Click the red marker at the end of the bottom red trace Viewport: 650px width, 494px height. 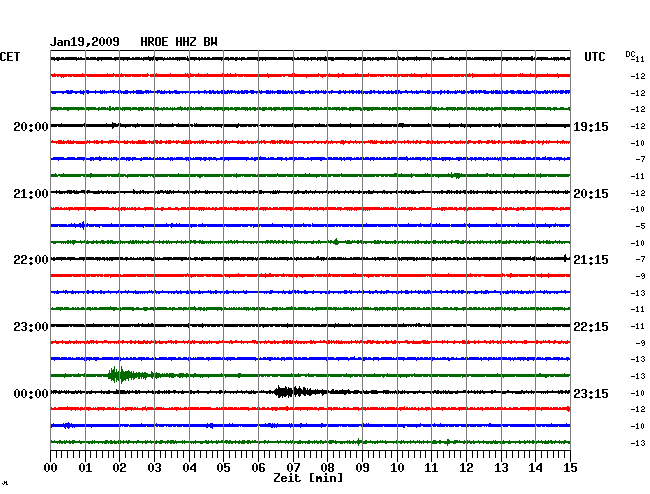coord(568,409)
